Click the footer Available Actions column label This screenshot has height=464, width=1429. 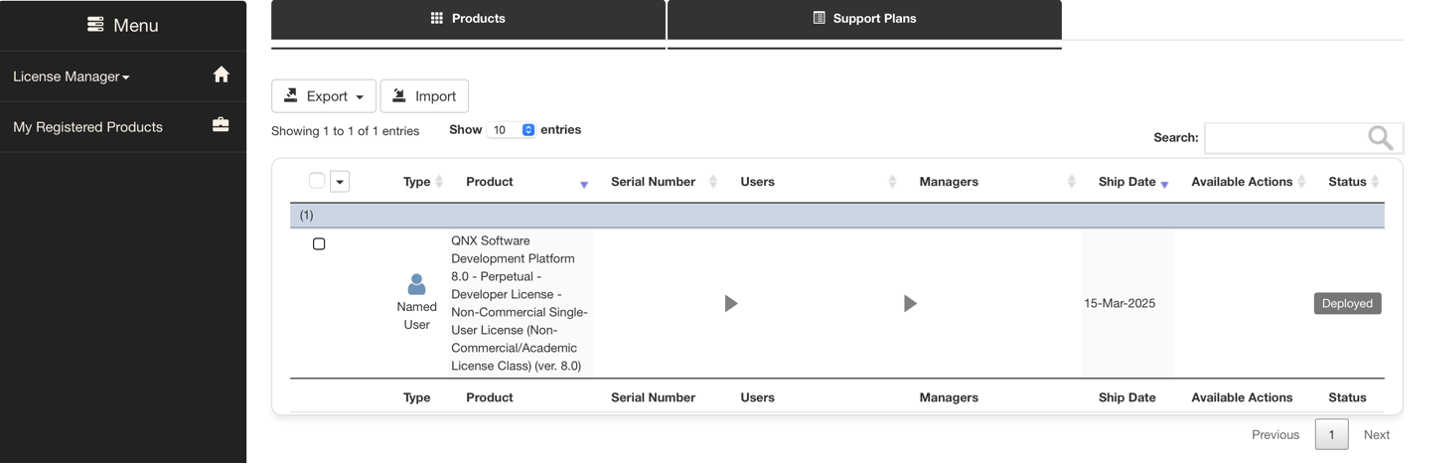click(1242, 397)
